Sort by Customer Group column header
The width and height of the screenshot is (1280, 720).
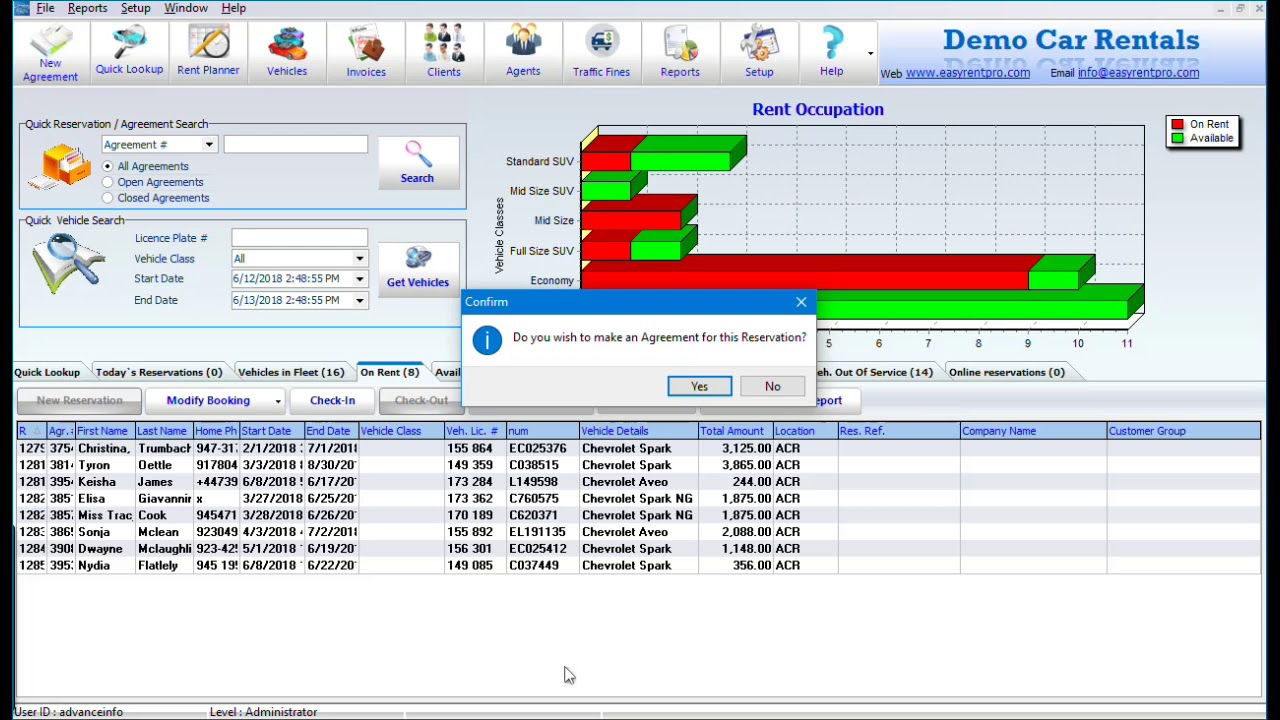[1183, 431]
